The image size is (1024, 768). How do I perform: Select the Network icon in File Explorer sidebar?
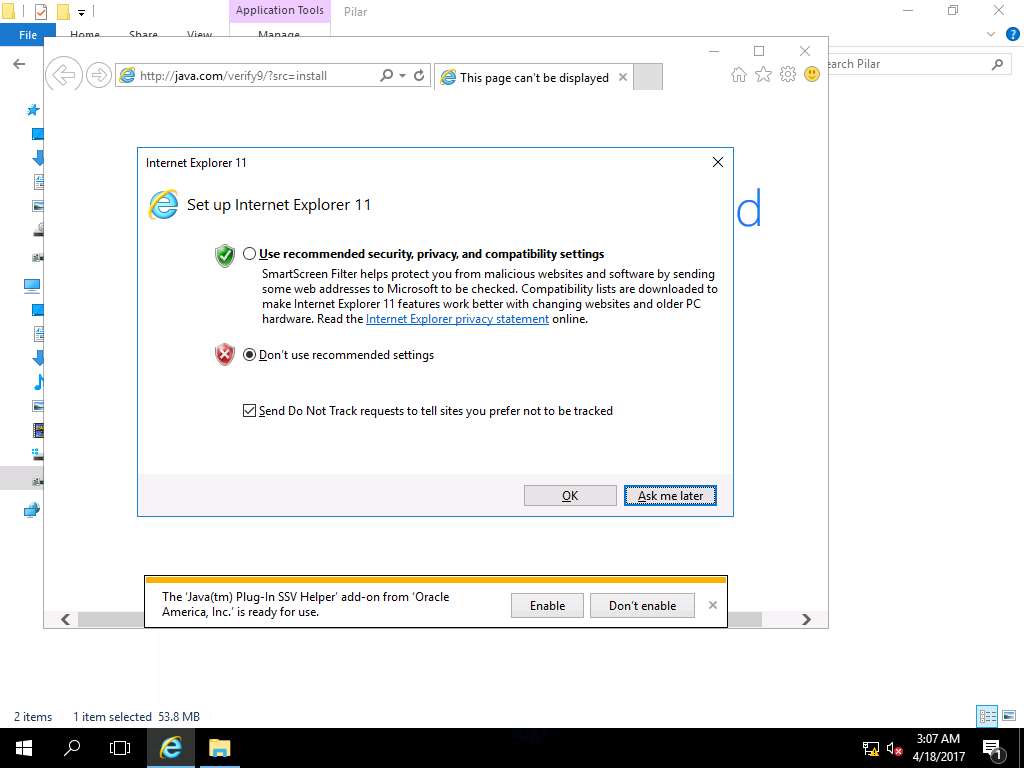pyautogui.click(x=31, y=510)
